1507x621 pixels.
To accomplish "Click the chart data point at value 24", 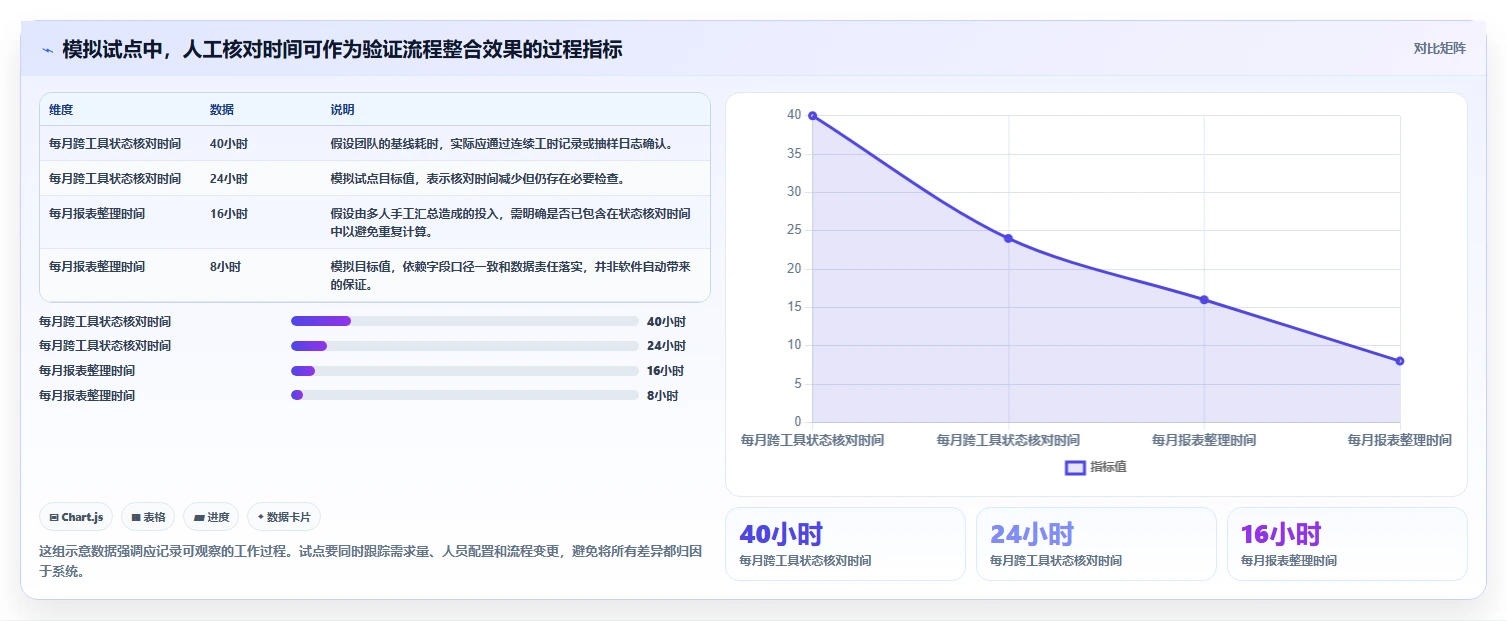I will 1008,238.
